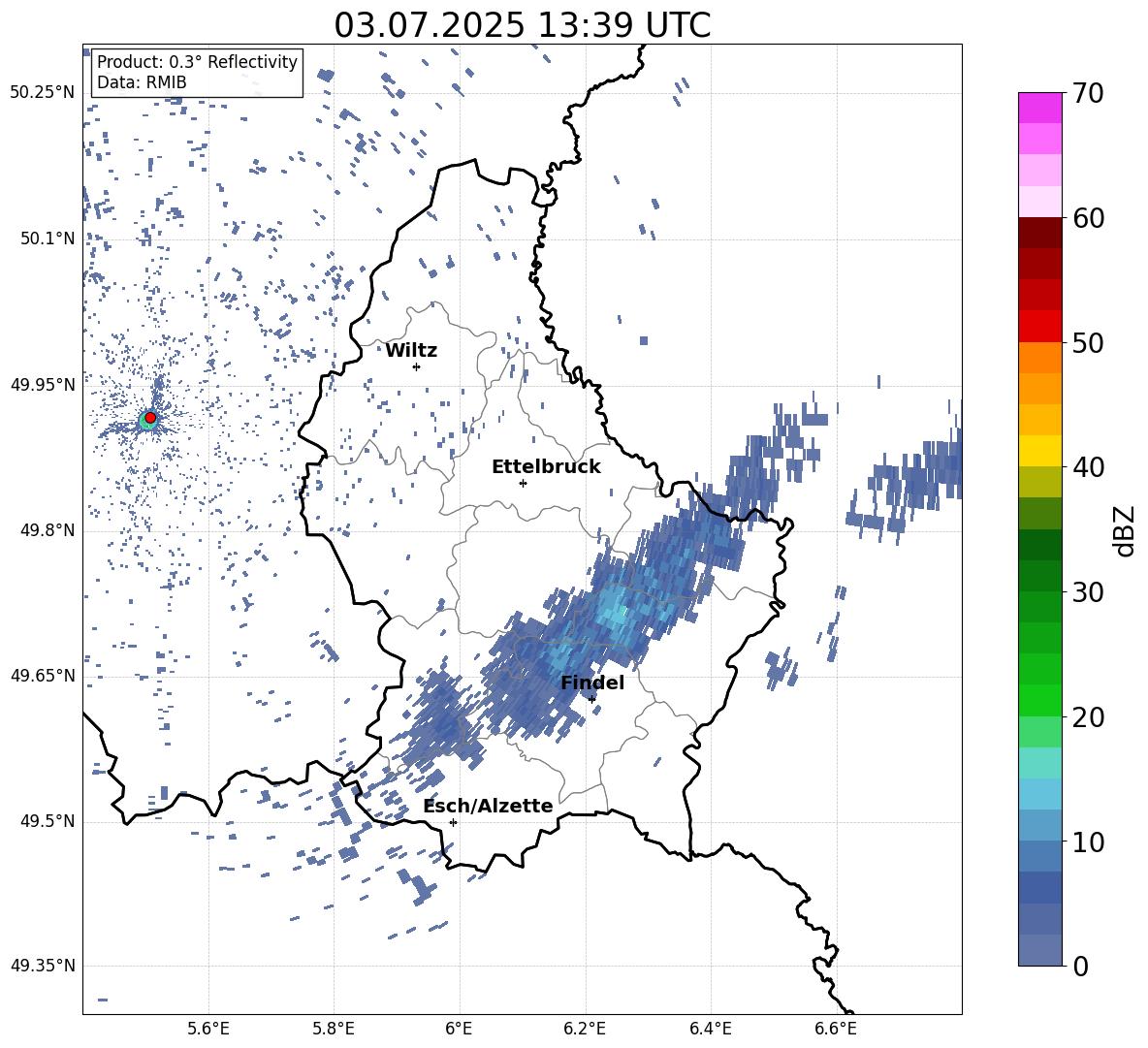Click the 50 tick label on colorbar
Viewport: 1148px width, 1048px height.
pyautogui.click(x=1087, y=342)
